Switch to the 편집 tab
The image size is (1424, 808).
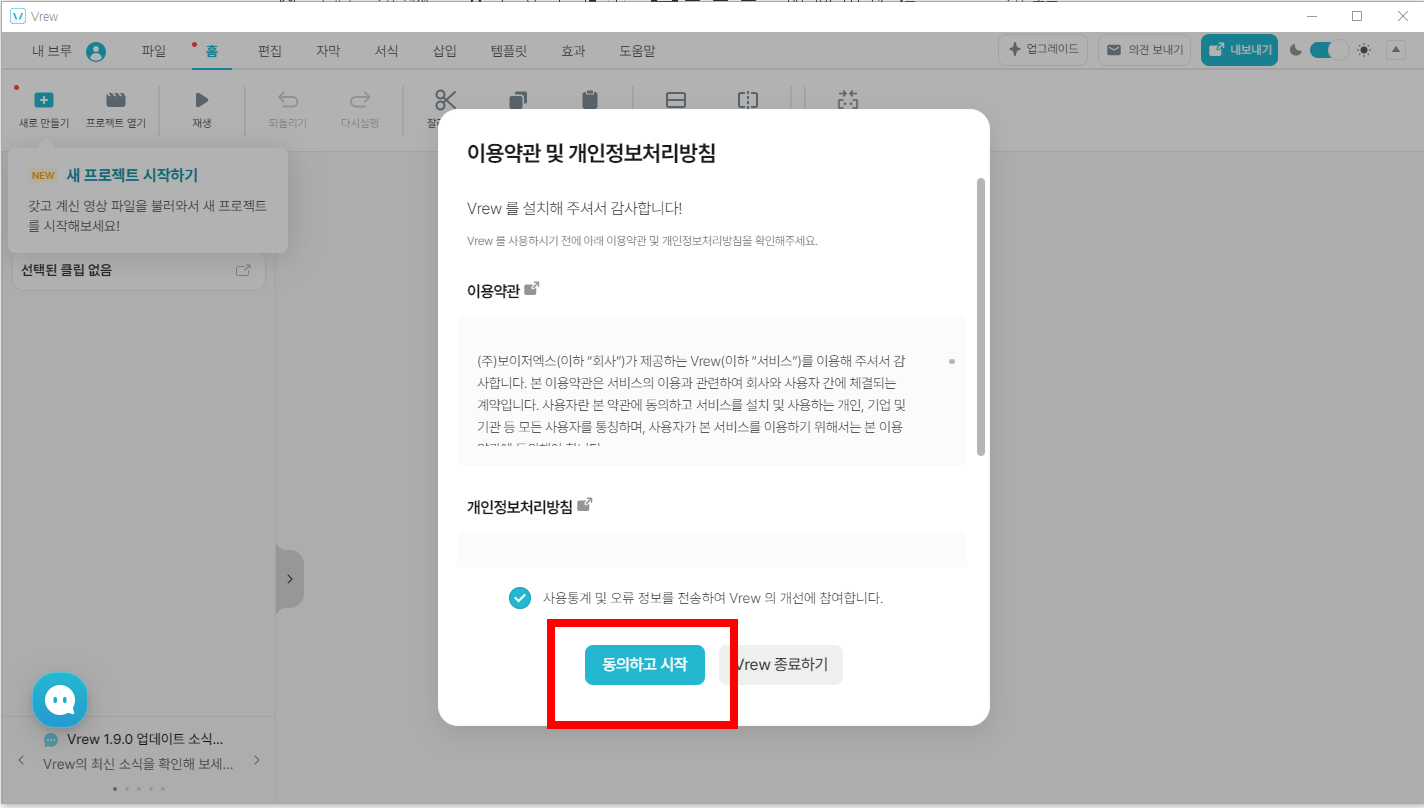pos(270,51)
